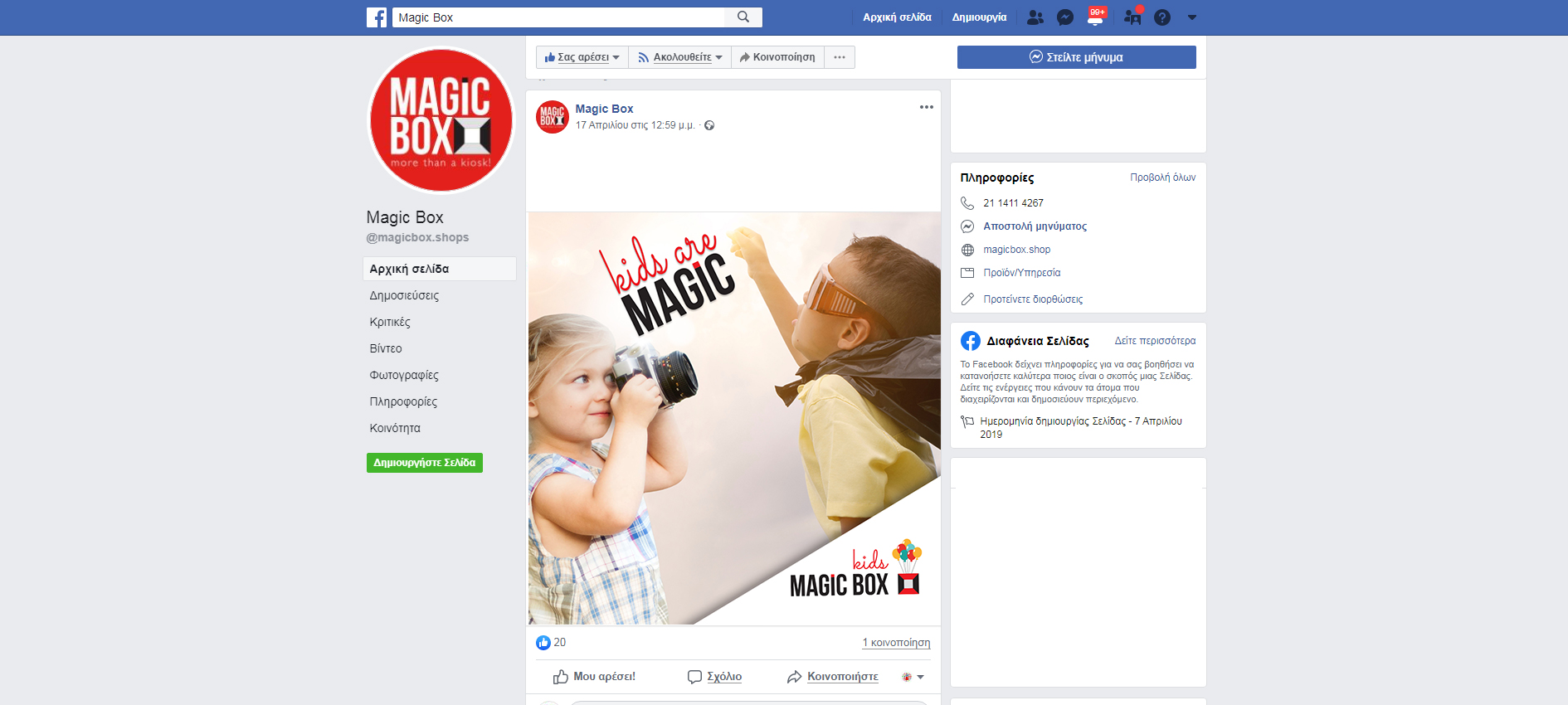Toggle the Σας αρέσει like button

[582, 57]
